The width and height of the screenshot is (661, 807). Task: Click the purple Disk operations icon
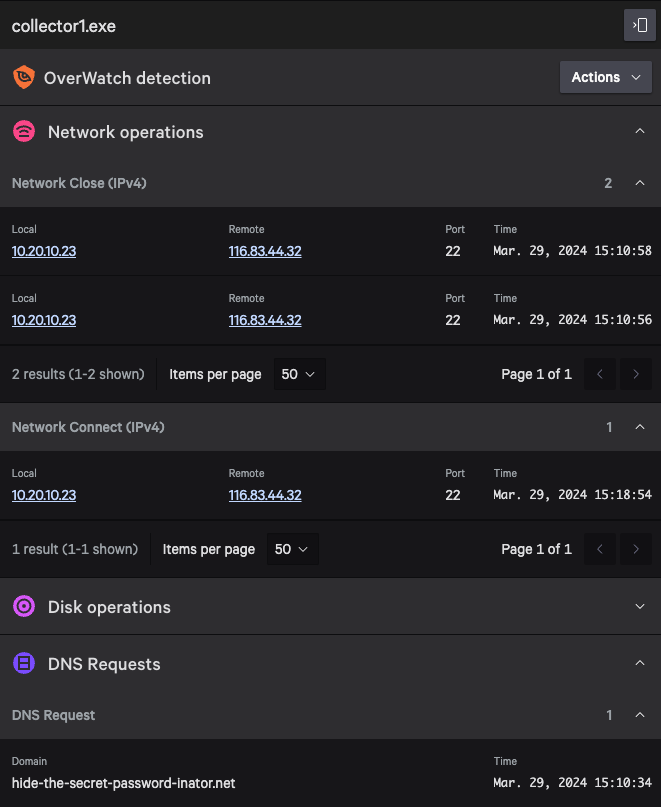point(24,607)
